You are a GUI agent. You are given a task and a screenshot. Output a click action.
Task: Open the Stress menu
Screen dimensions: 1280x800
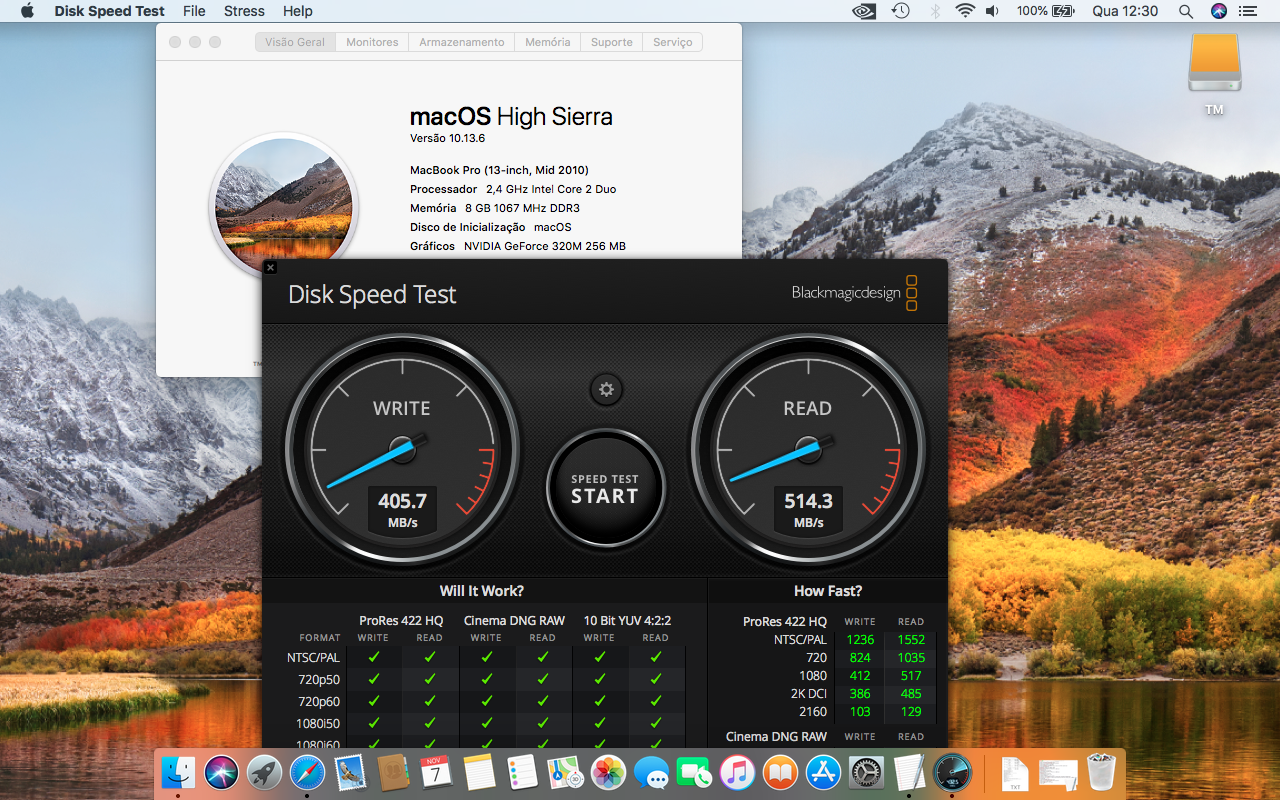[244, 11]
